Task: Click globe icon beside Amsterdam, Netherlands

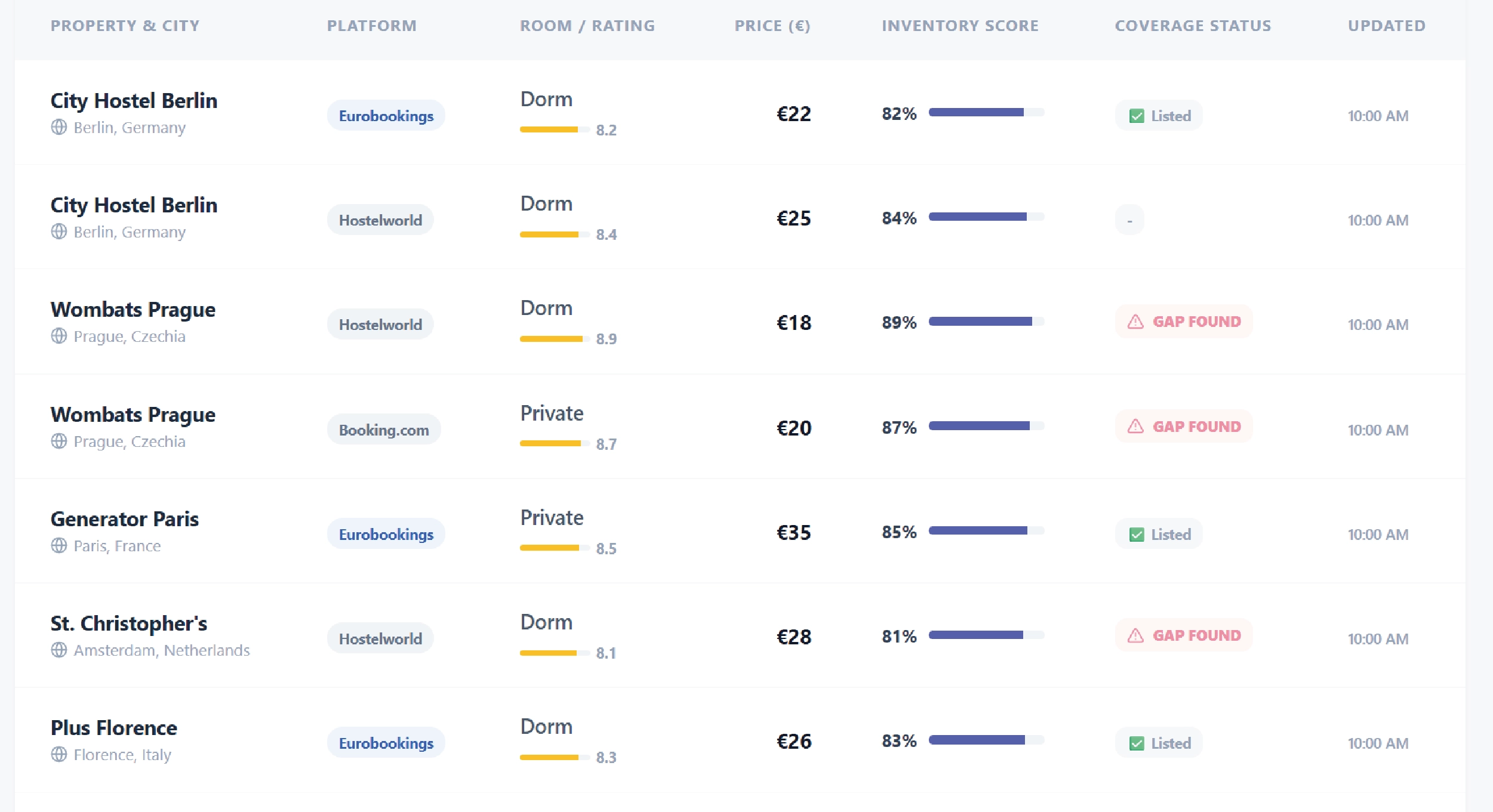Action: 59,650
